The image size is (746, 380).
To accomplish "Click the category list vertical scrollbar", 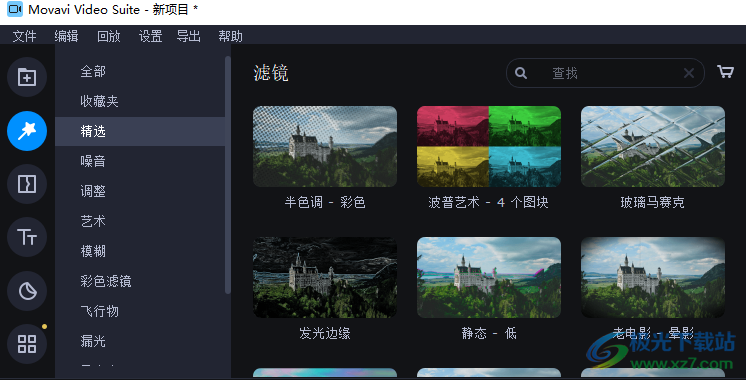I will [x=228, y=175].
